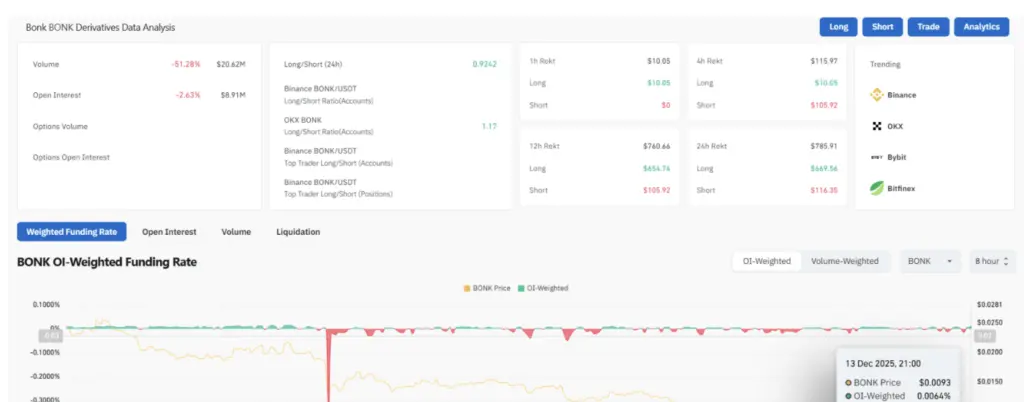Click the left chart range handle

[51, 336]
